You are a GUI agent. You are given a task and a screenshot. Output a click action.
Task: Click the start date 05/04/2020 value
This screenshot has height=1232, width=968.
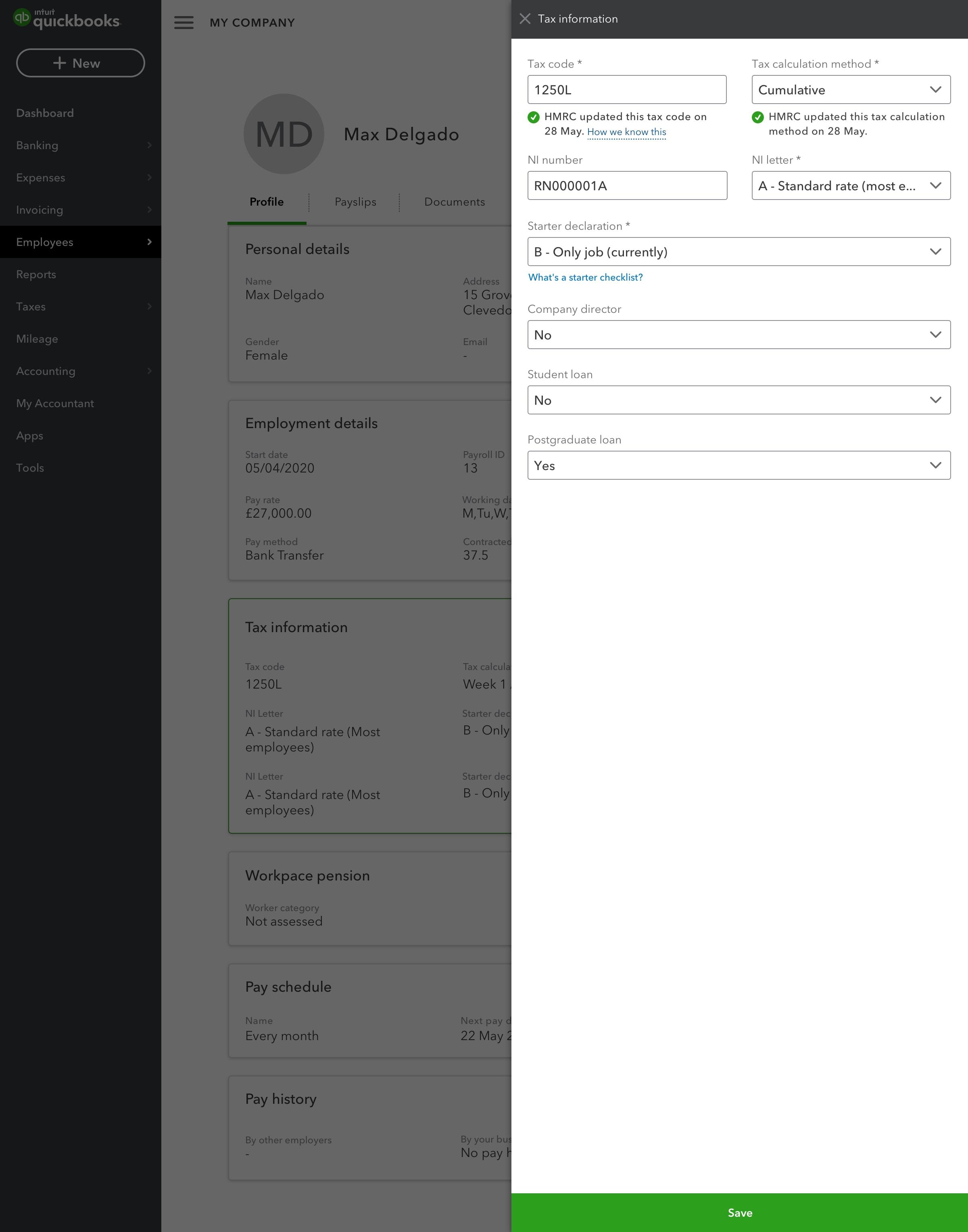point(280,468)
